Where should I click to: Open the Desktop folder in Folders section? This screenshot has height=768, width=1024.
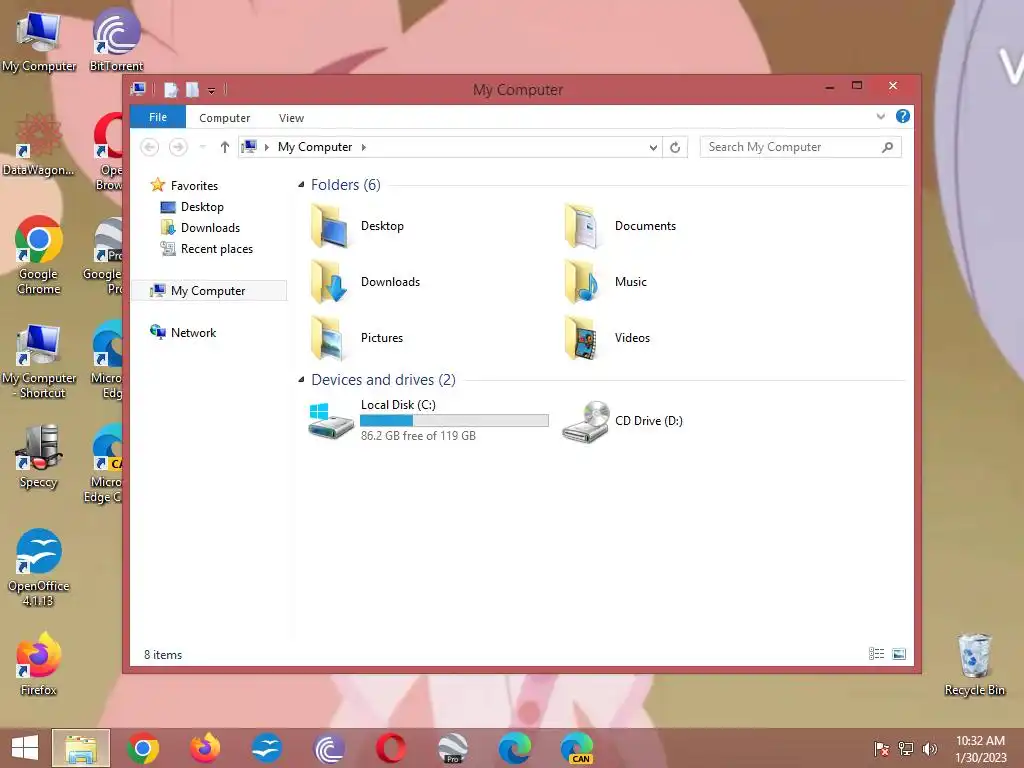click(358, 226)
